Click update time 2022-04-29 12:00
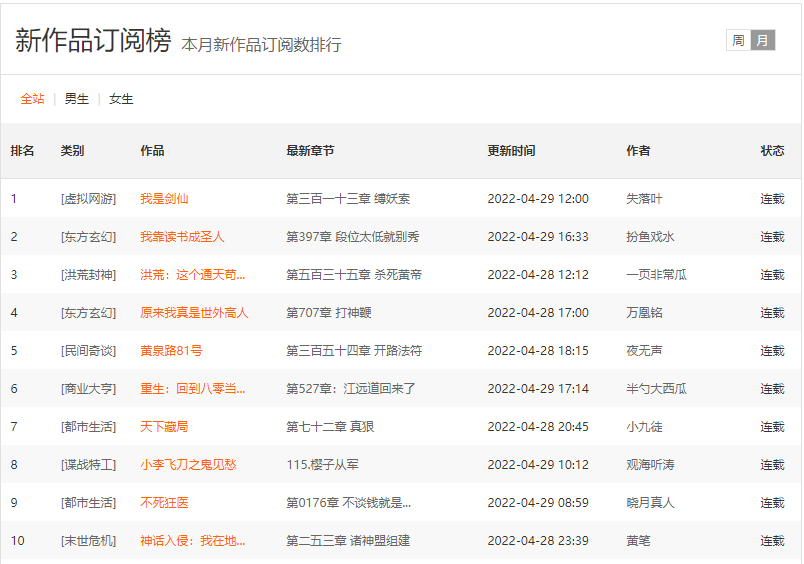 [x=538, y=198]
